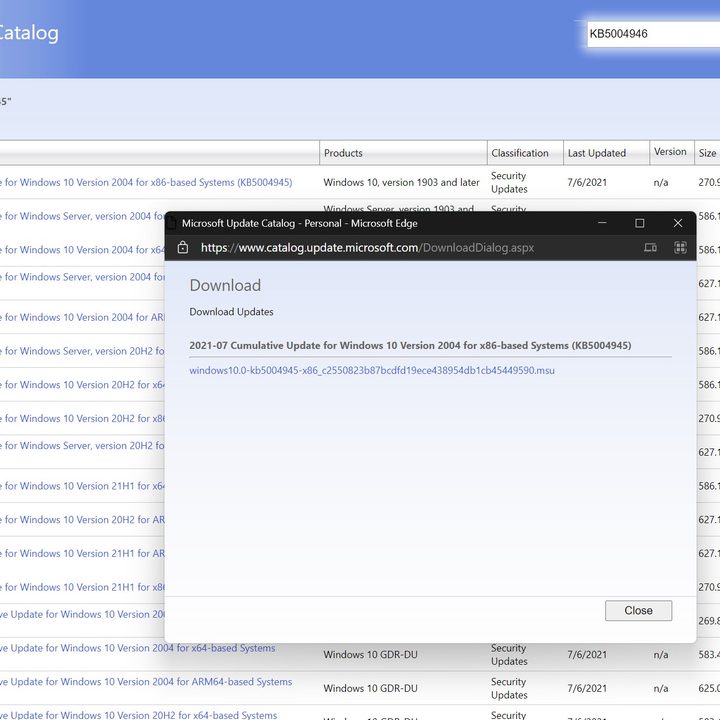Open Update for Version 20H2 x64-based Systems link
This screenshot has width=720, height=720.
[139, 715]
